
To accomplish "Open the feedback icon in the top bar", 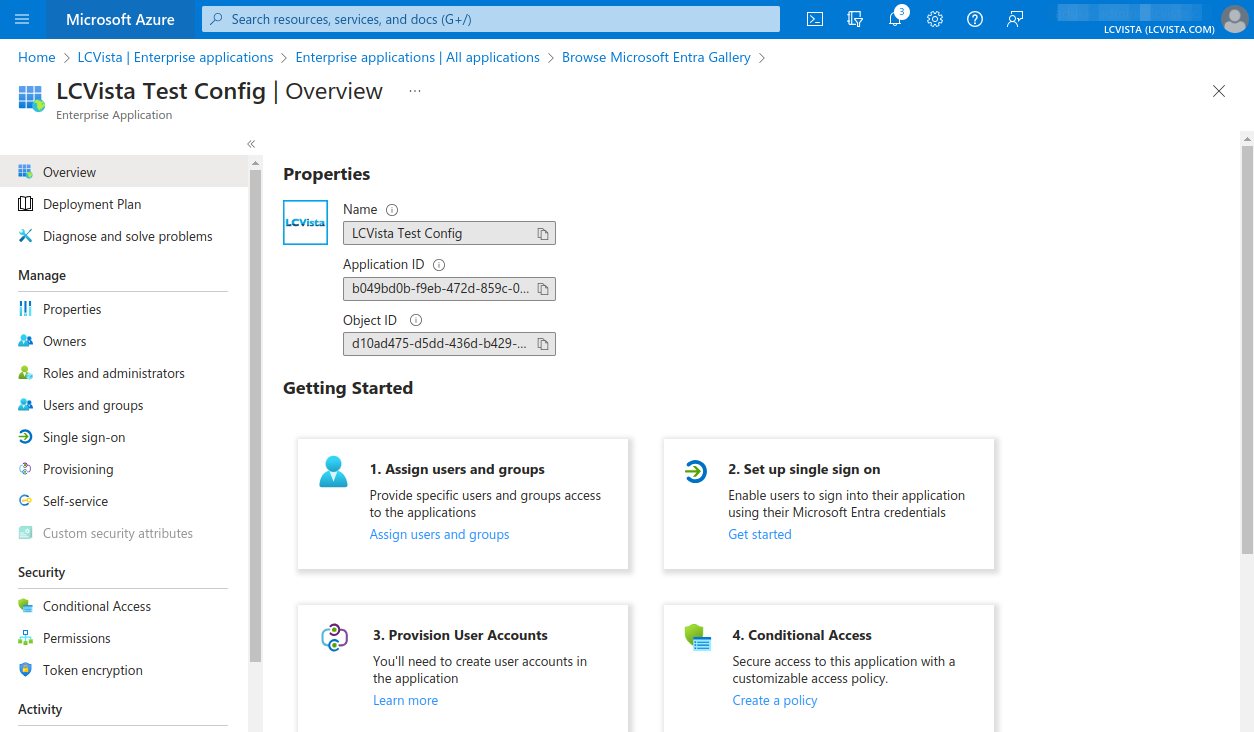I will 1015,19.
